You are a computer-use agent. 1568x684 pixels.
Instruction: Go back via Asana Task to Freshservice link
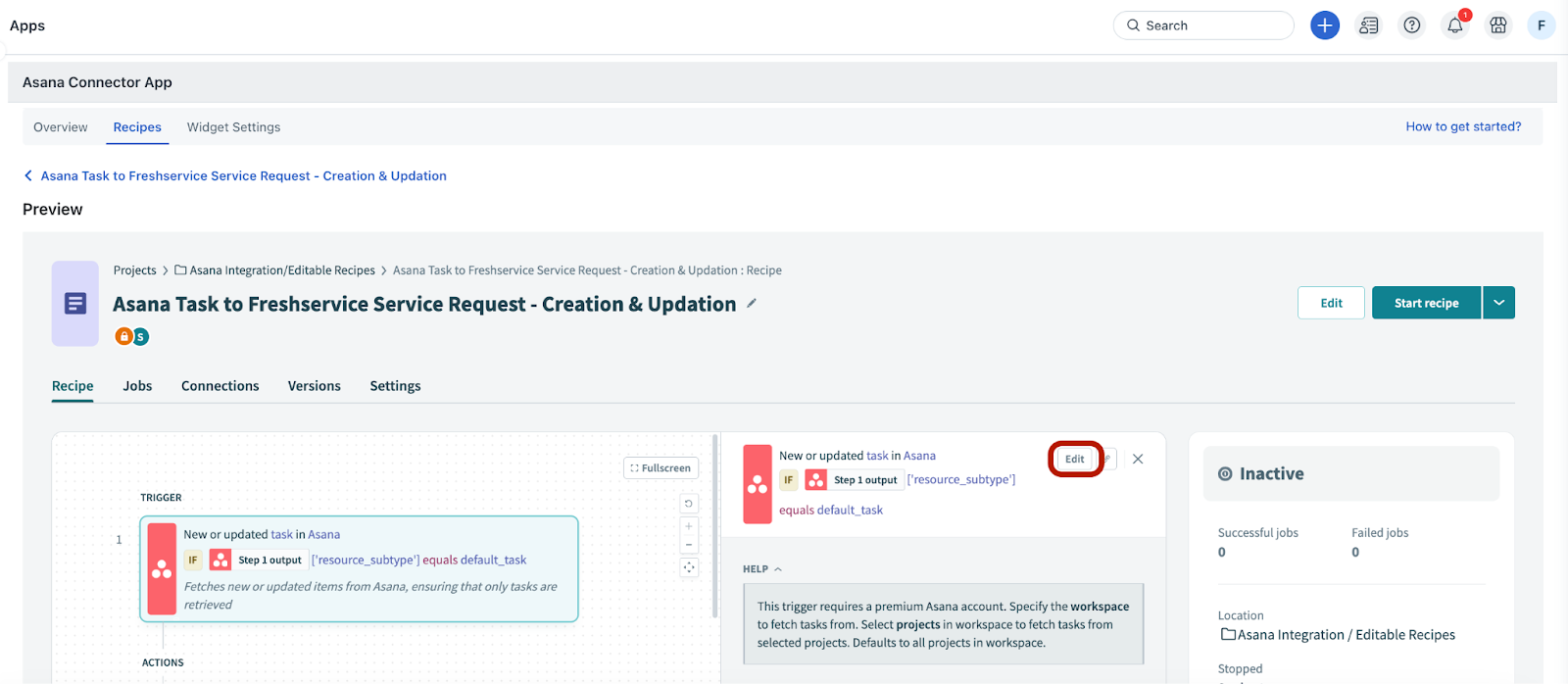point(243,175)
